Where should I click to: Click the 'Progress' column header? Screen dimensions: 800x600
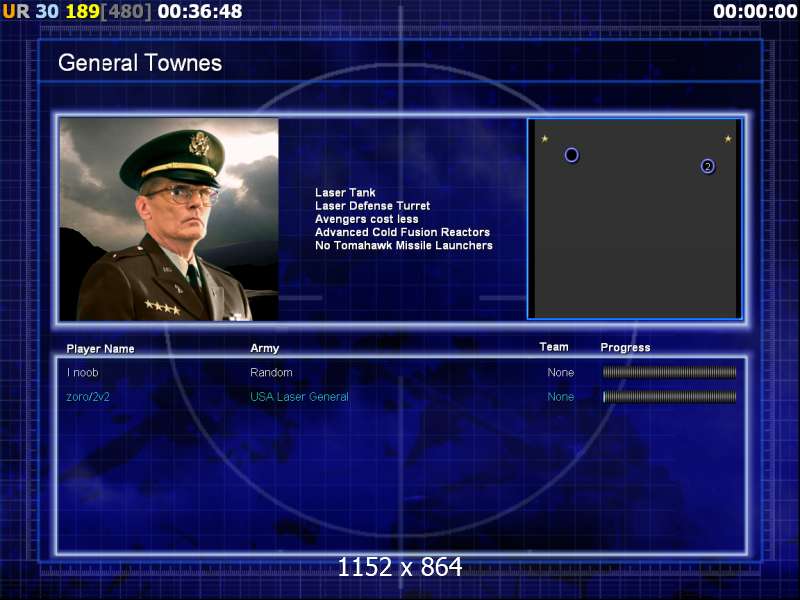(626, 347)
